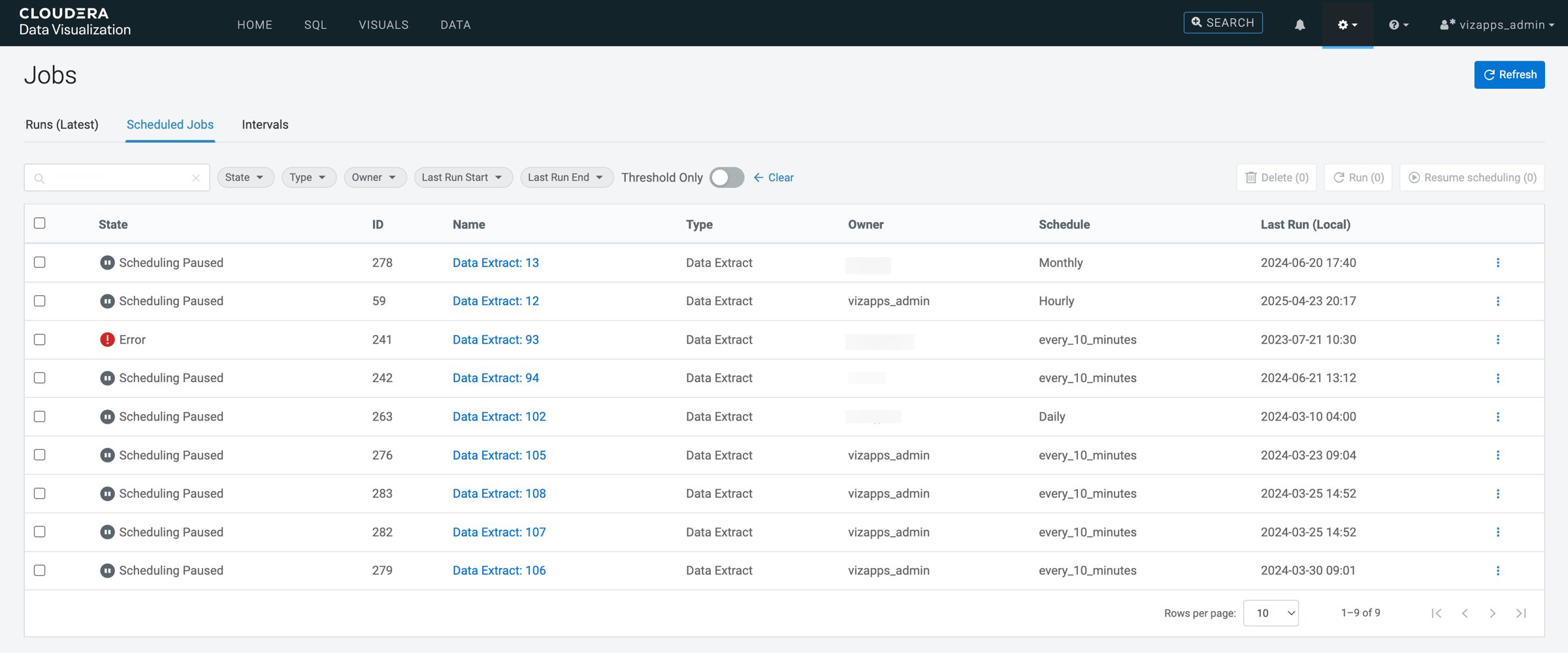
Task: Open the Last Run Start filter
Action: pyautogui.click(x=463, y=178)
